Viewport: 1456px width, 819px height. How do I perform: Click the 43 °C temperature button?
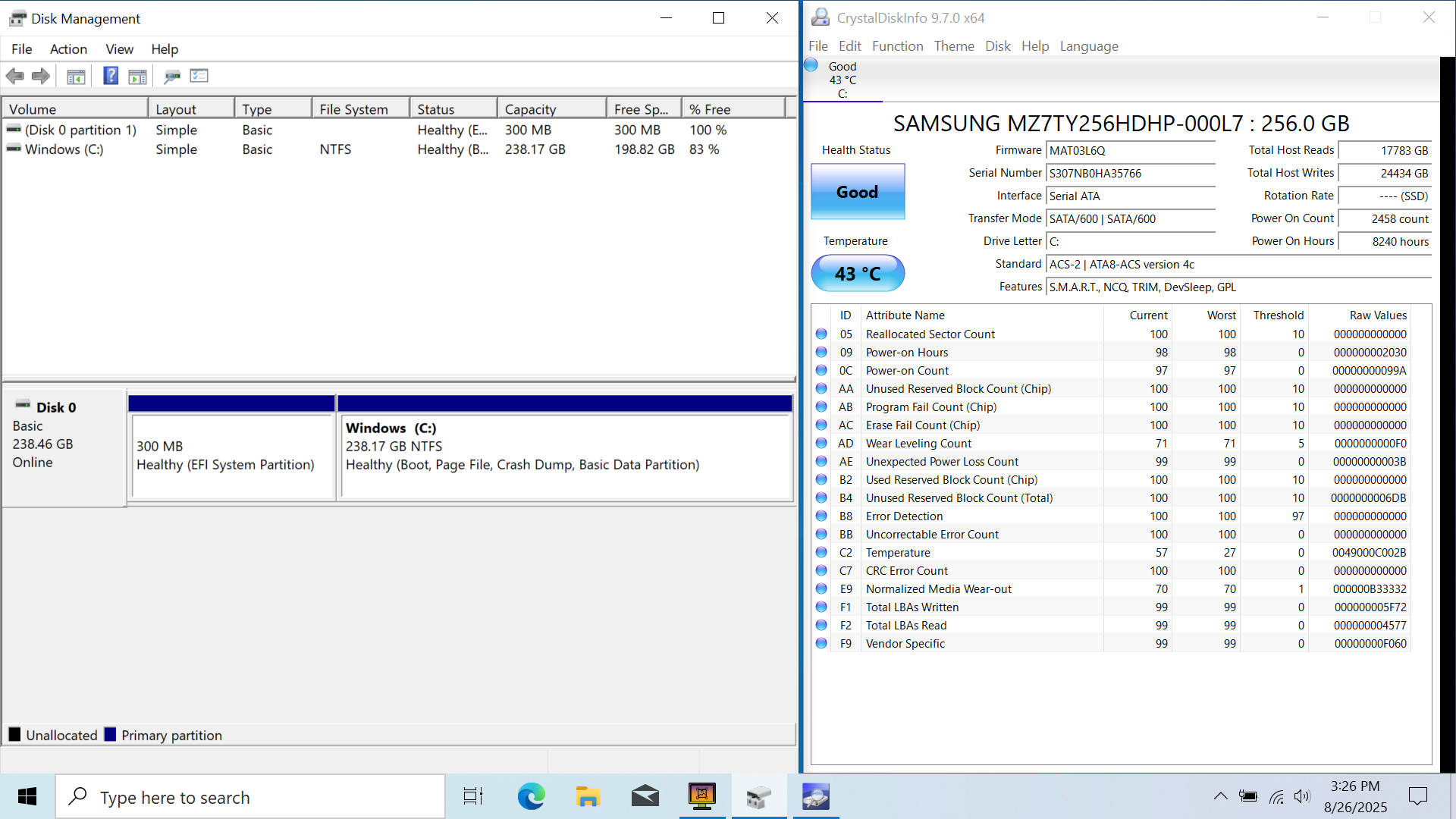pyautogui.click(x=858, y=273)
